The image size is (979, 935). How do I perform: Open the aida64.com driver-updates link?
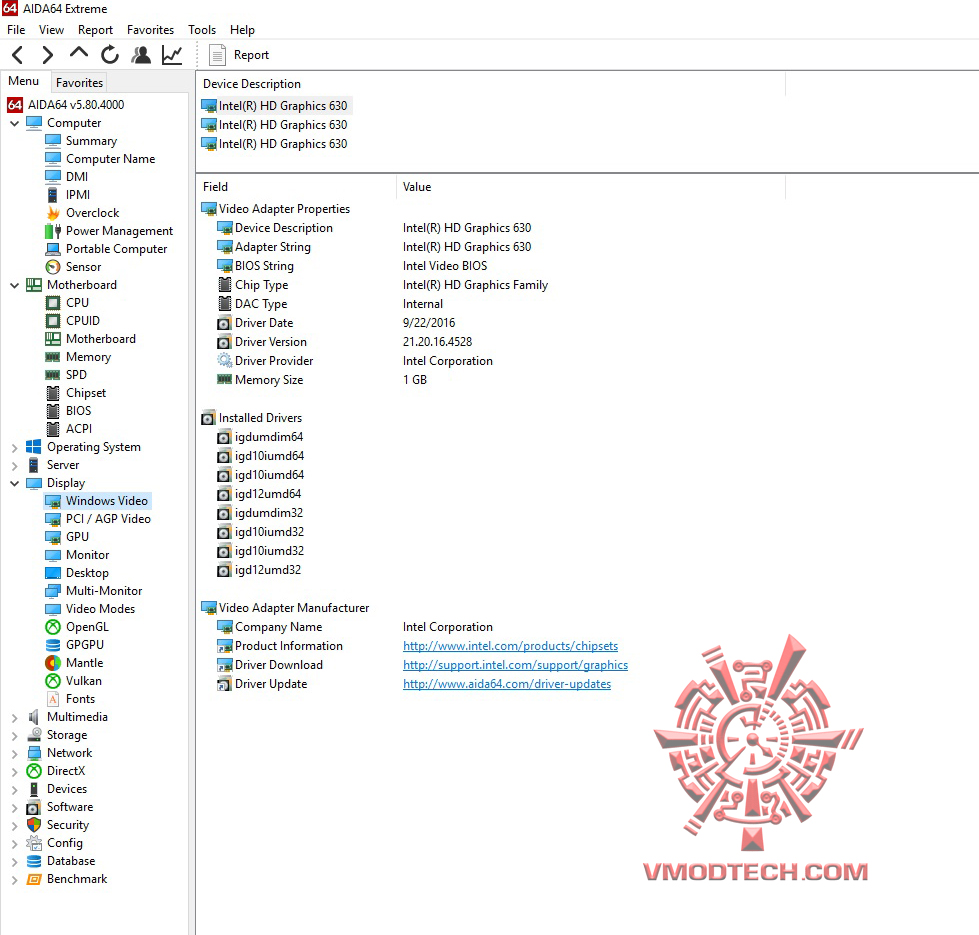coord(507,684)
